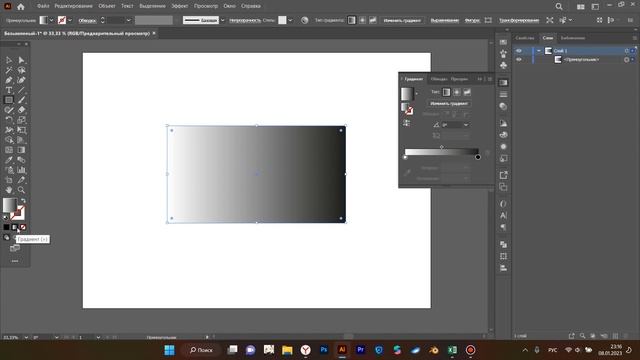The height and width of the screenshot is (360, 640).
Task: Open the Объект menu
Action: [x=107, y=6]
